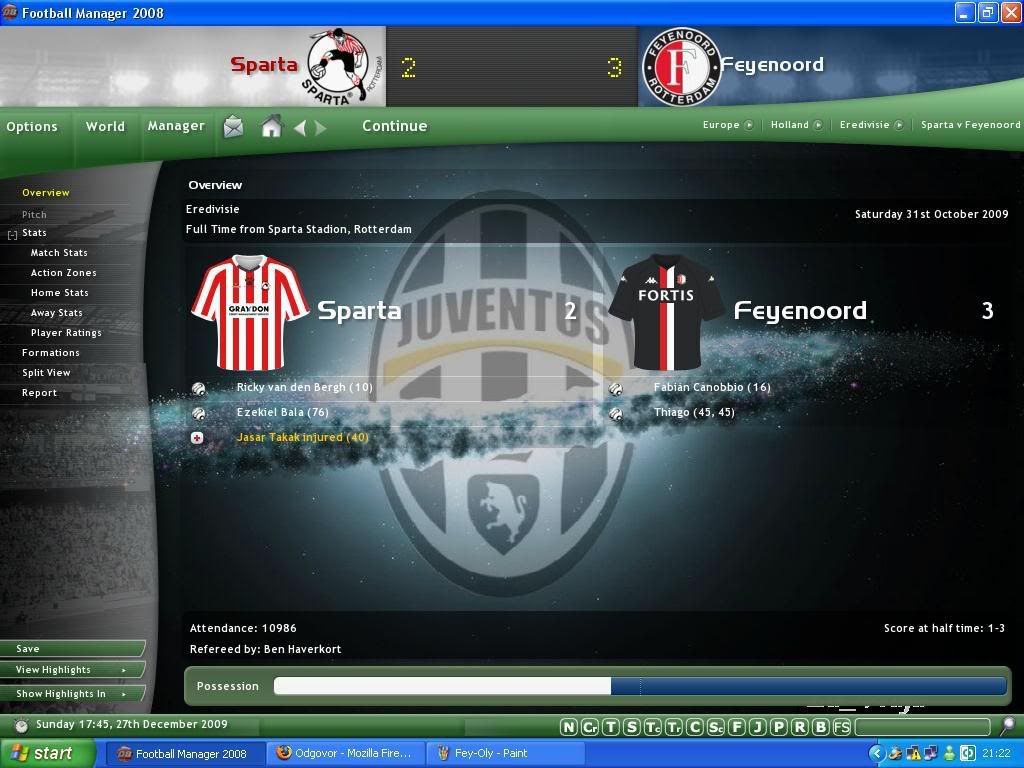Collapse the Stats tree in sidebar
The width and height of the screenshot is (1024, 768).
coord(12,234)
